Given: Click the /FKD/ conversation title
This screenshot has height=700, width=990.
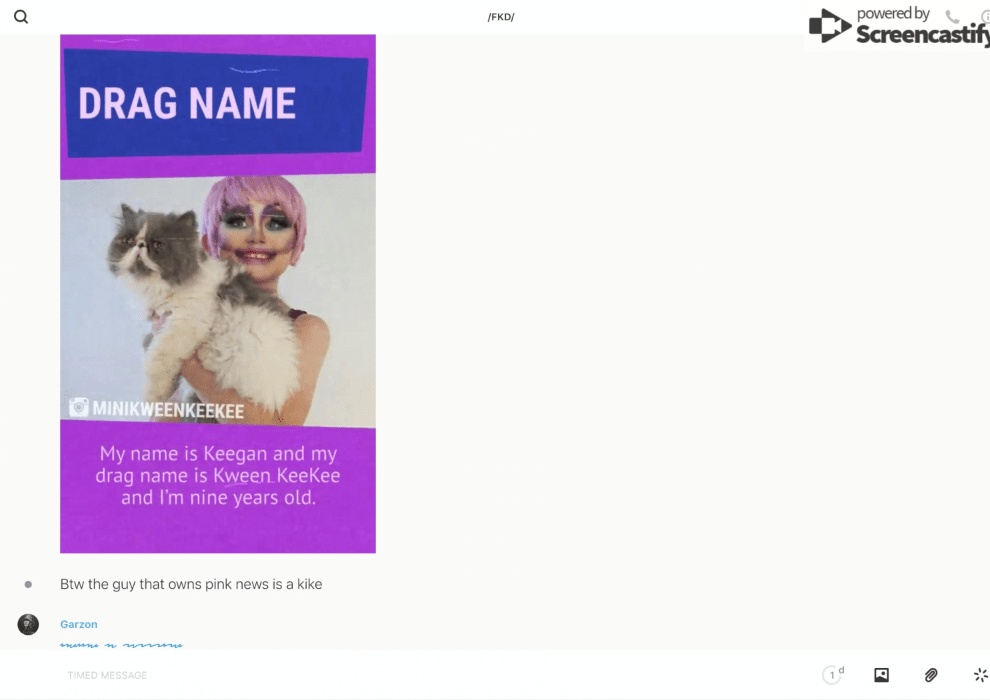Looking at the screenshot, I should tap(500, 17).
